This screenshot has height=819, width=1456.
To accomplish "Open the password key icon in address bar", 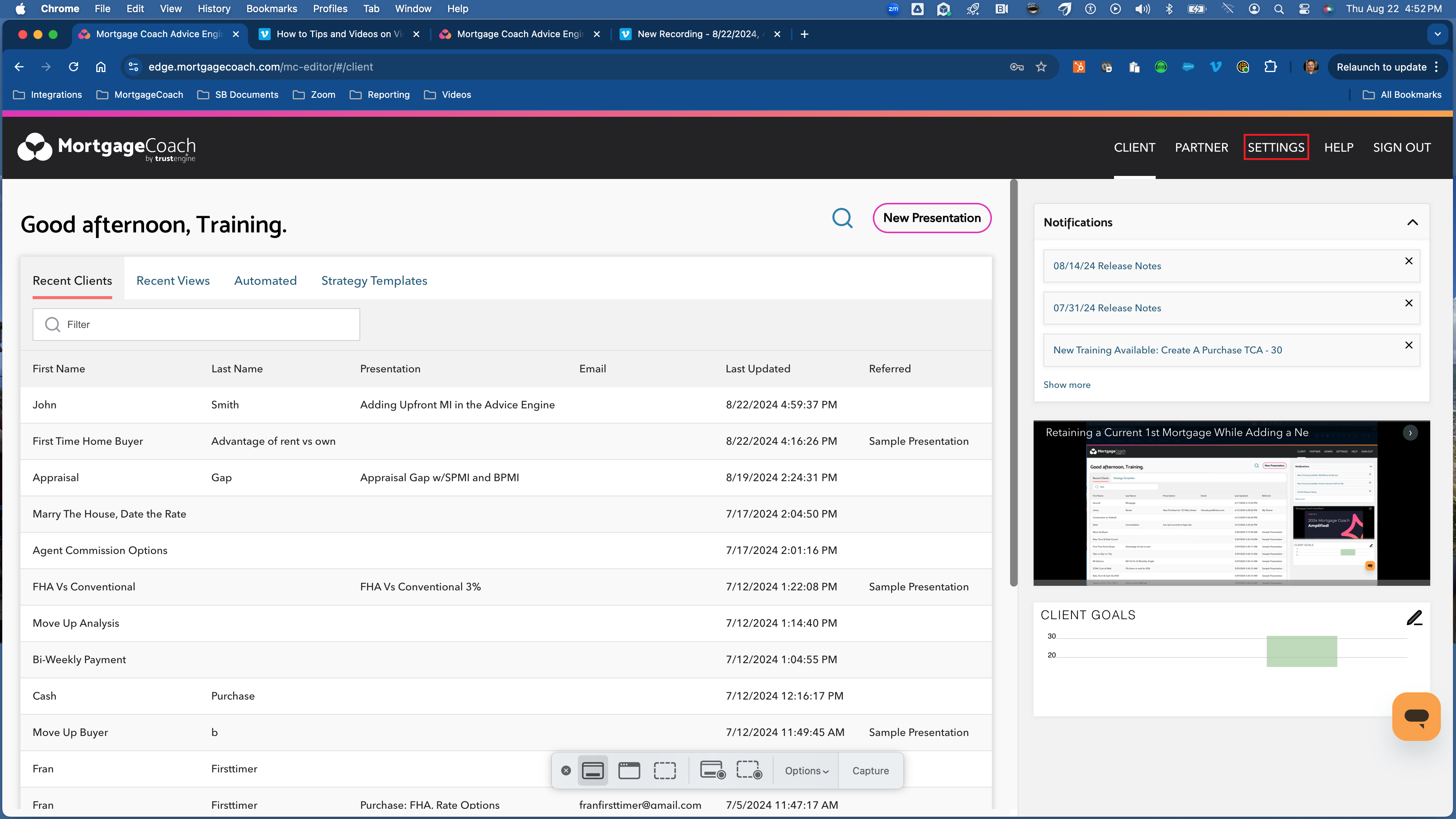I will (x=1016, y=67).
